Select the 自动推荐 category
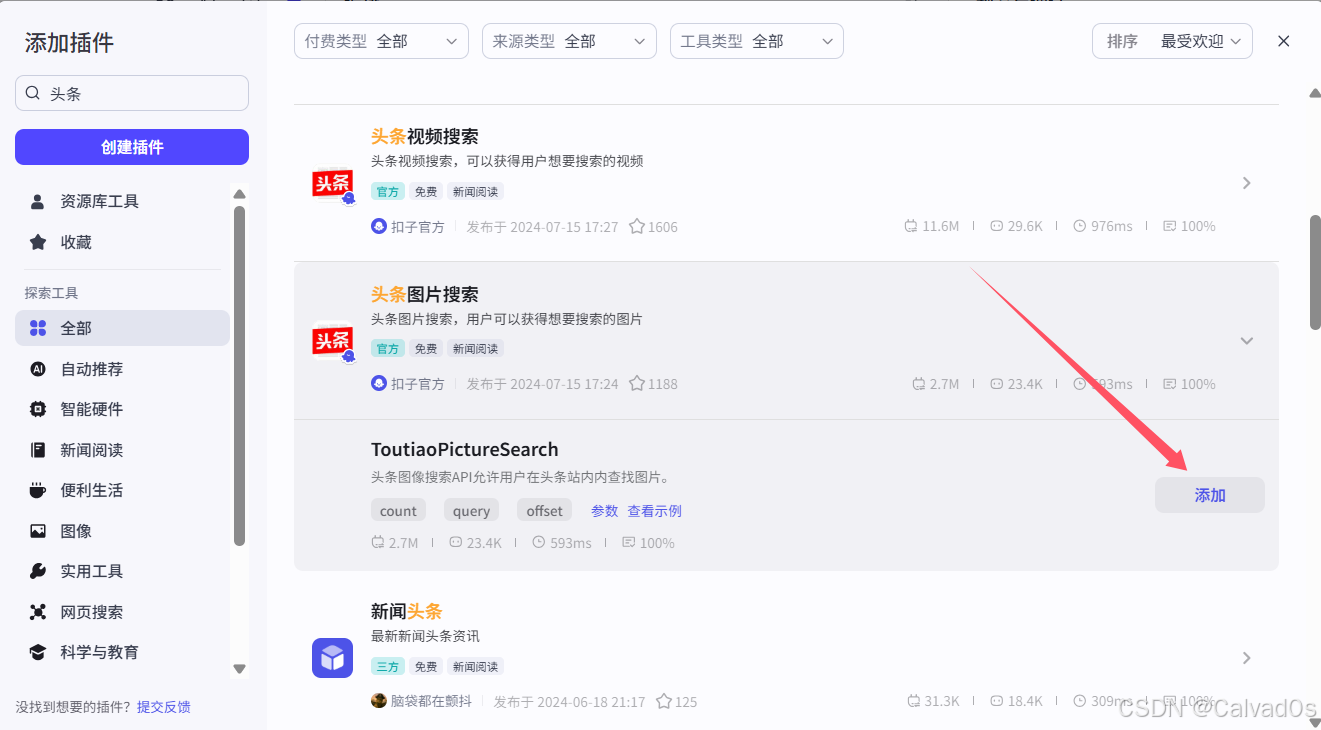1321x730 pixels. pos(122,369)
